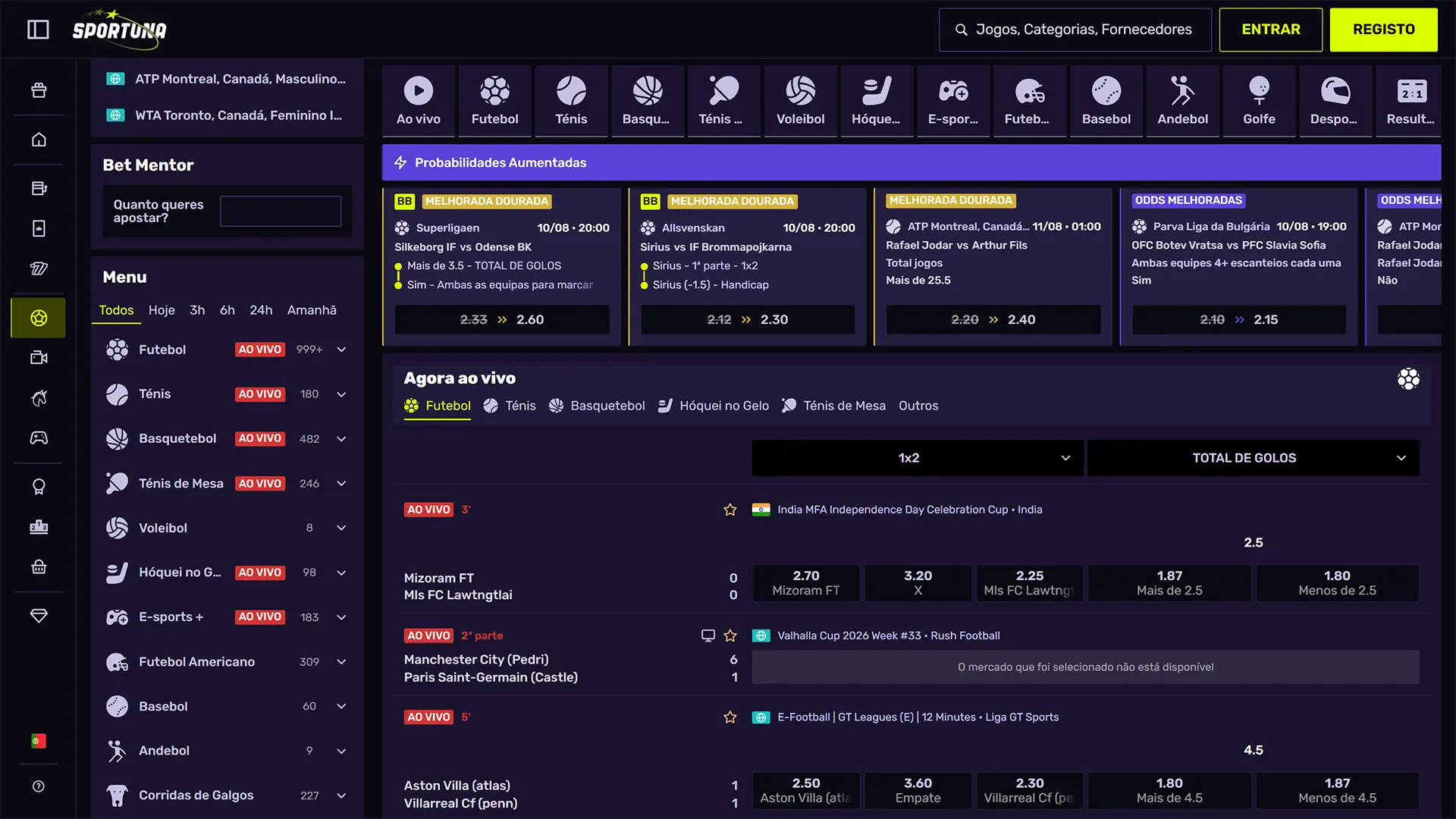Favorite the Manchester City match star

730,635
